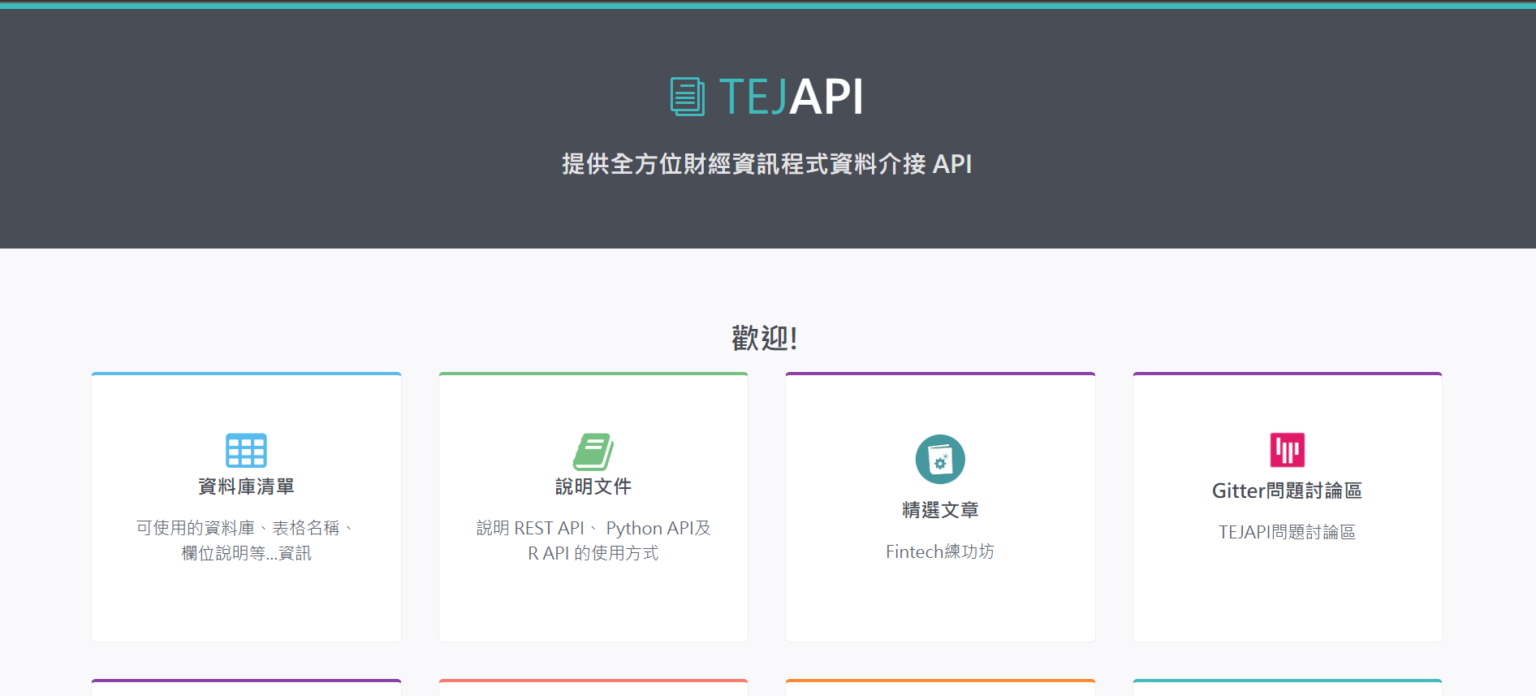The height and width of the screenshot is (696, 1536).
Task: Click the green book icon on 說明文件 card
Action: [592, 451]
